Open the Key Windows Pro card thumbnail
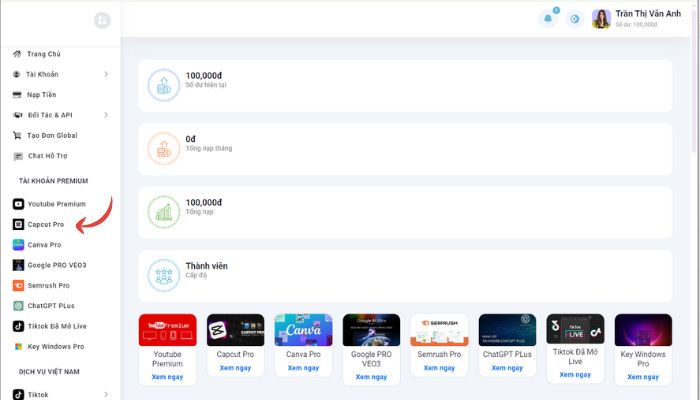Viewport: 700px width, 400px height. (643, 330)
